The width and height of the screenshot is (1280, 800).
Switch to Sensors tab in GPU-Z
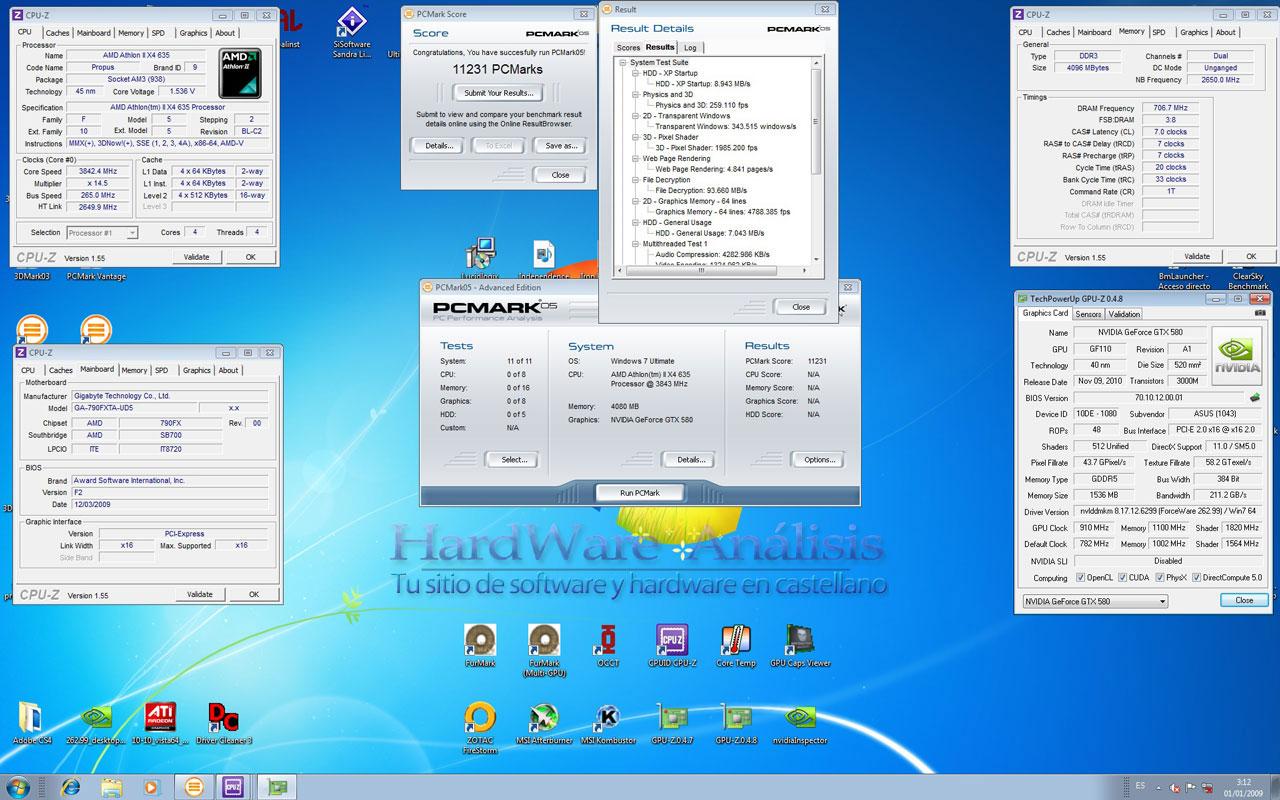pos(1088,314)
